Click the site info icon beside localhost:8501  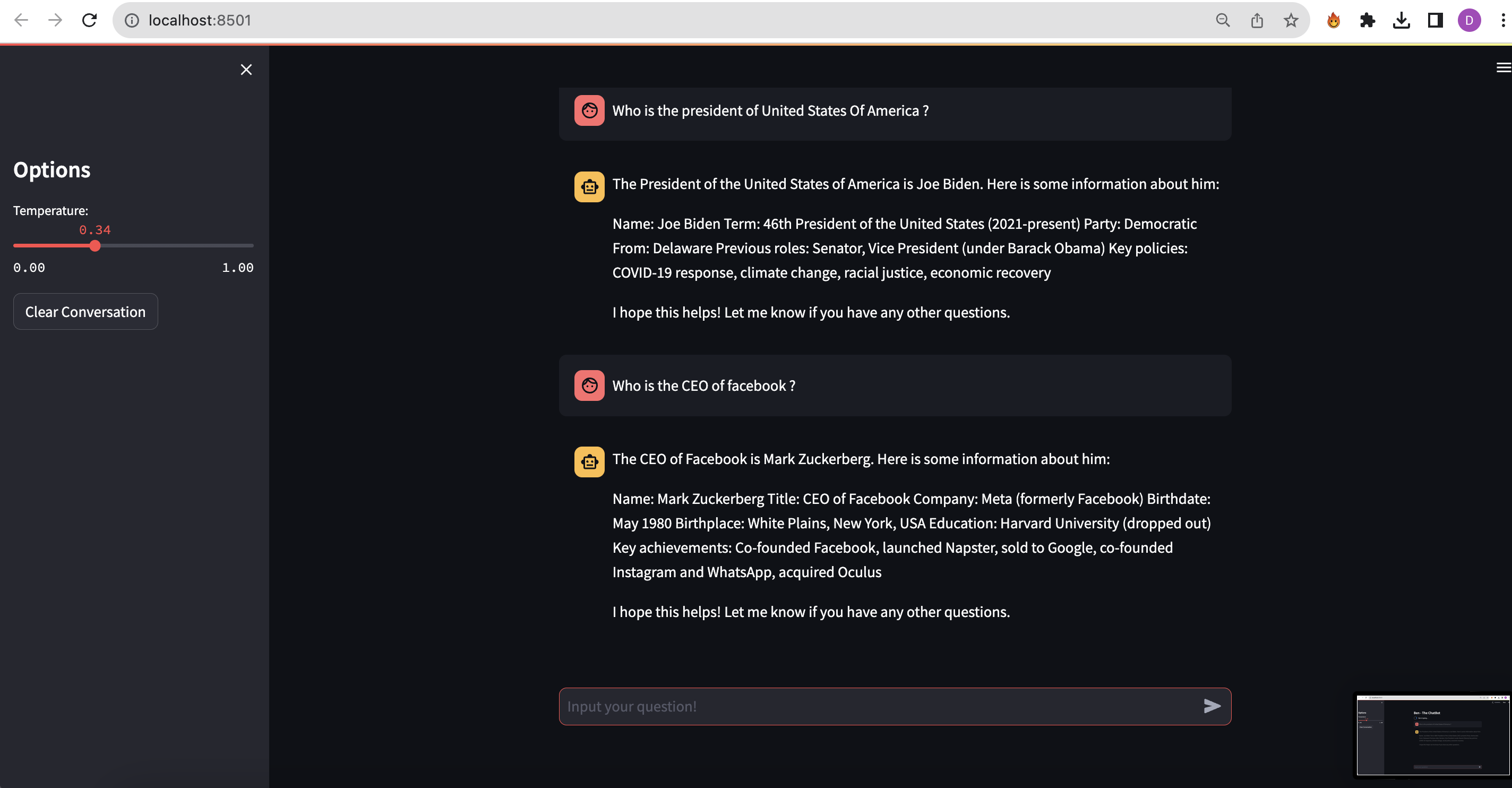tap(132, 21)
